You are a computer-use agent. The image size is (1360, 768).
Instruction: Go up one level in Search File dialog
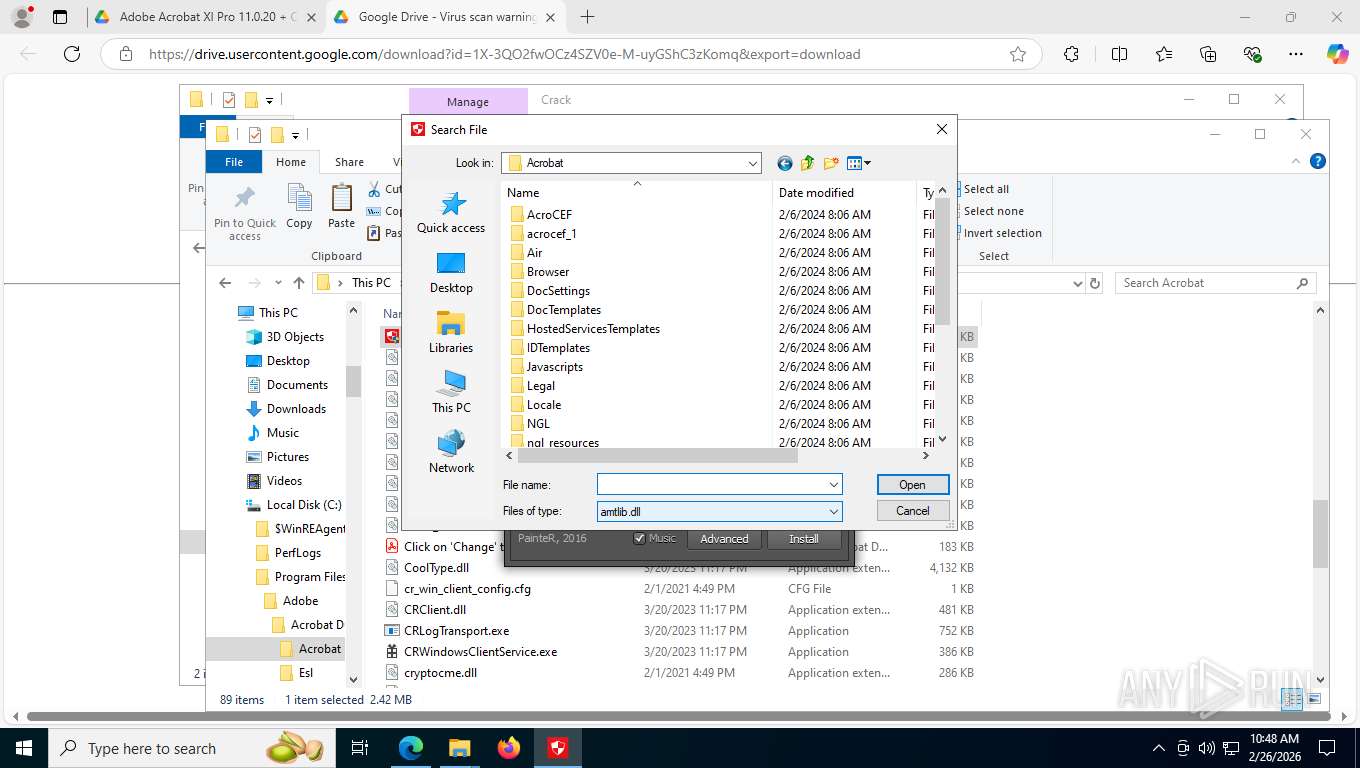(807, 163)
